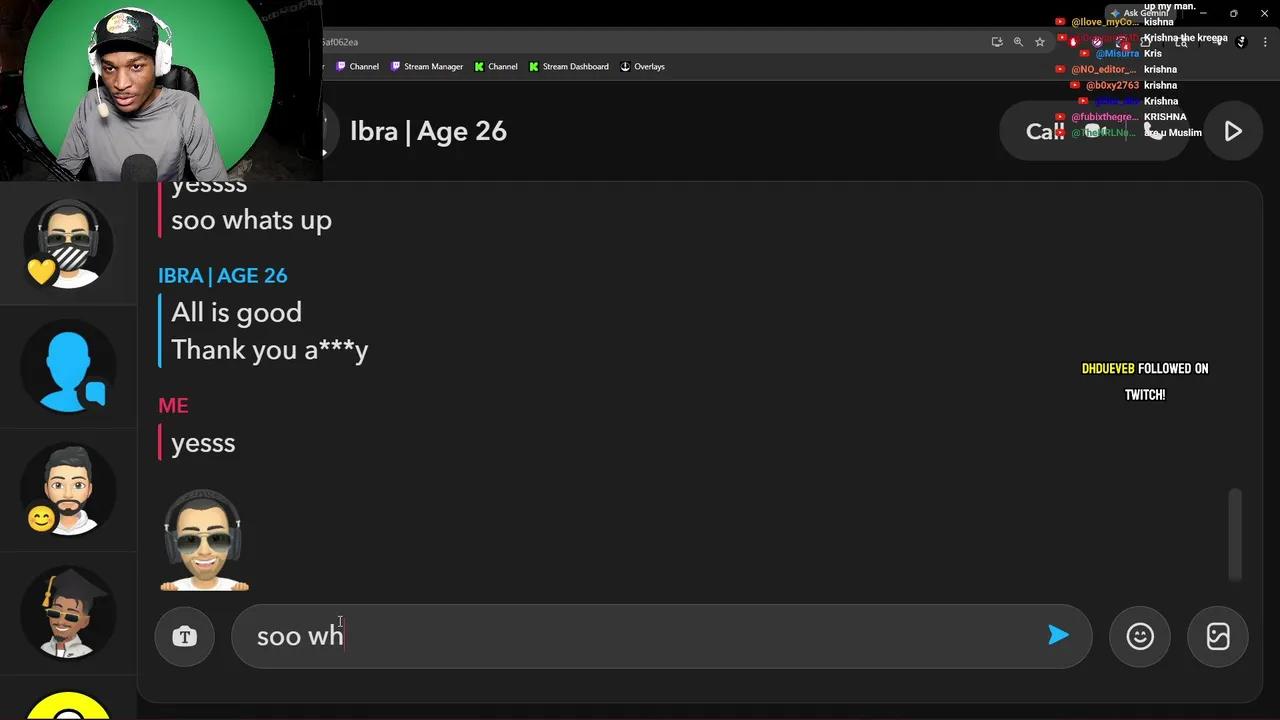The image size is (1280, 720).
Task: Select the masked Bitmoji contact with yellow heart
Action: (x=68, y=244)
